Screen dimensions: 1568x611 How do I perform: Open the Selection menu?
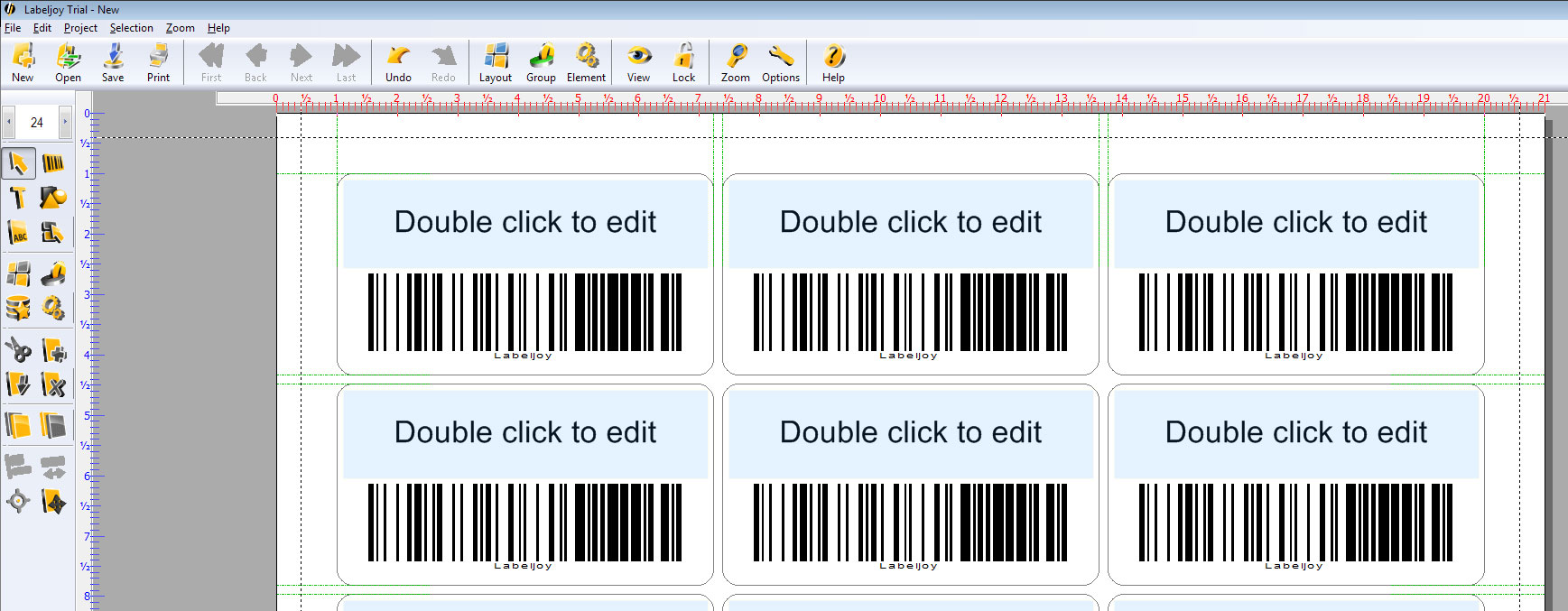tap(132, 28)
